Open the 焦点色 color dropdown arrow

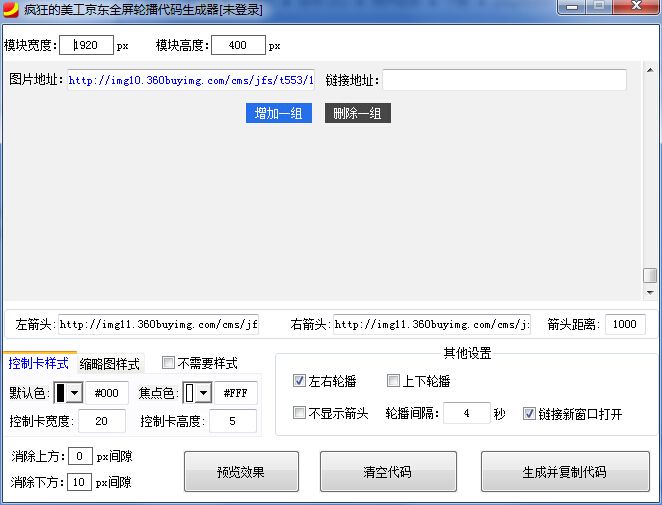(x=203, y=393)
